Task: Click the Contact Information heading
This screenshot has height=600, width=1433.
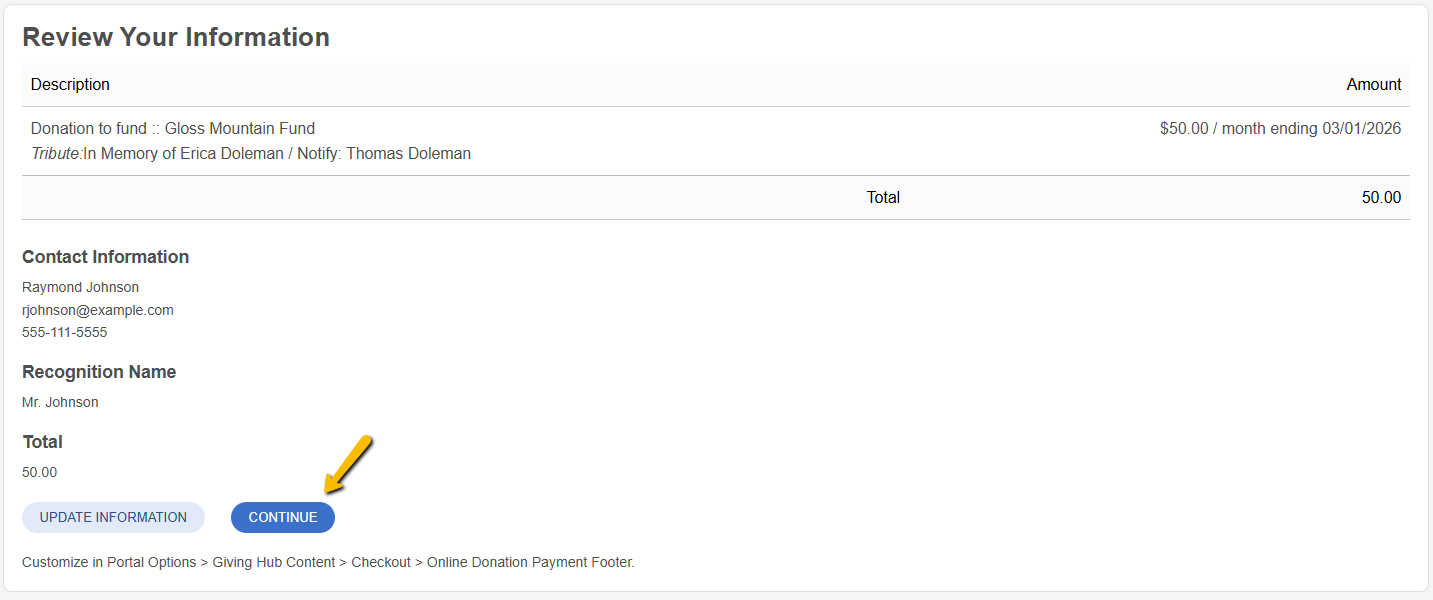Action: [x=106, y=257]
